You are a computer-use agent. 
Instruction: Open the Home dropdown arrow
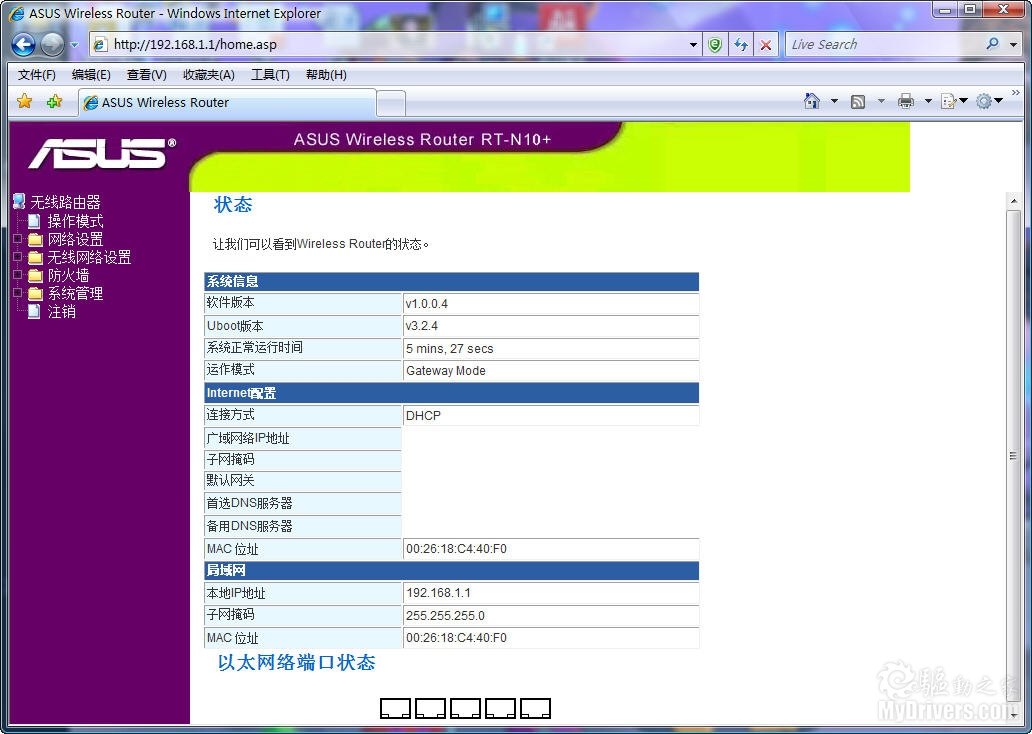click(x=835, y=101)
